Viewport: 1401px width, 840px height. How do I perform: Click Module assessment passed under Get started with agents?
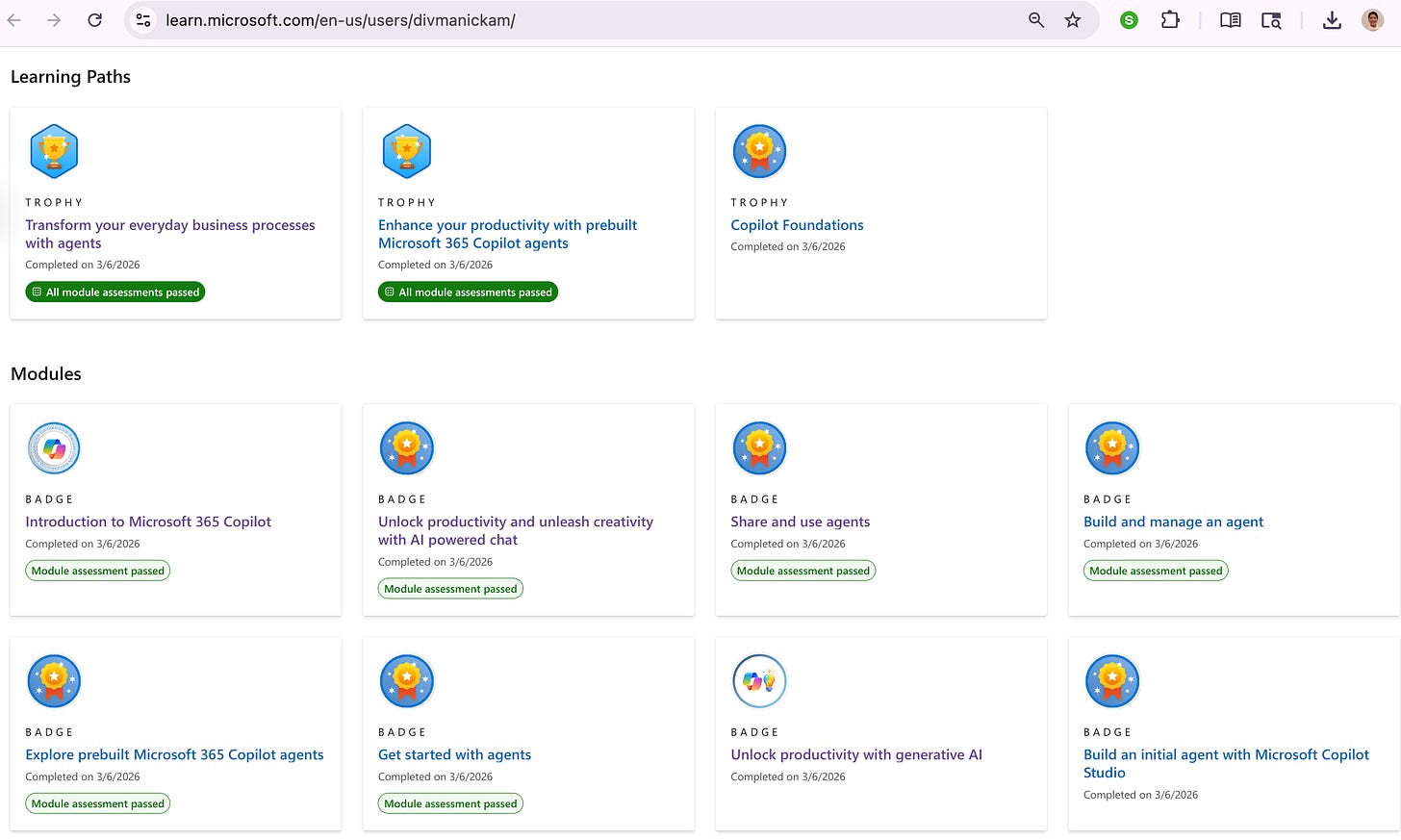coord(450,803)
